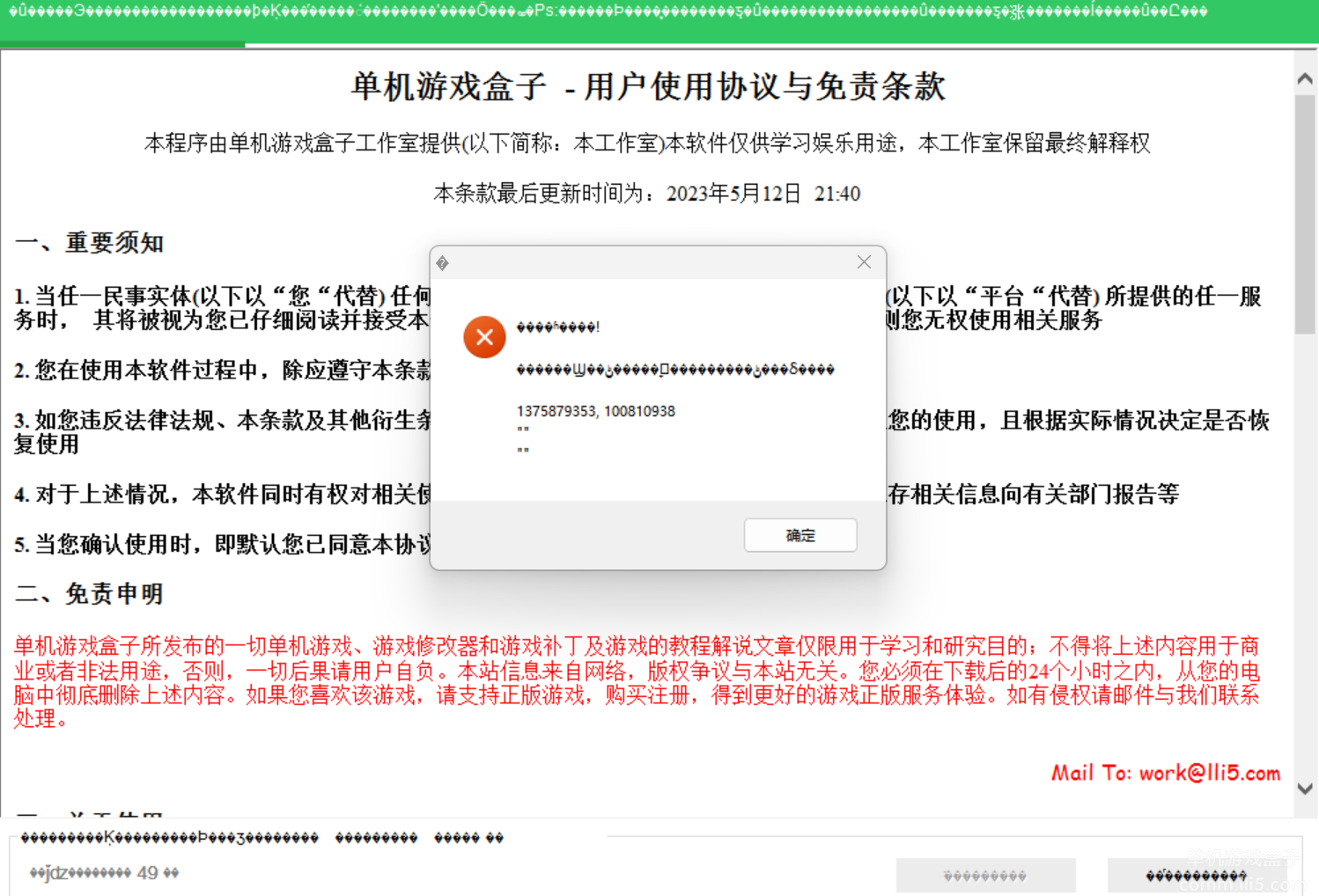Image resolution: width=1319 pixels, height=896 pixels.
Task: Click clause 5 starting 当您确认使用时
Action: coord(223,545)
